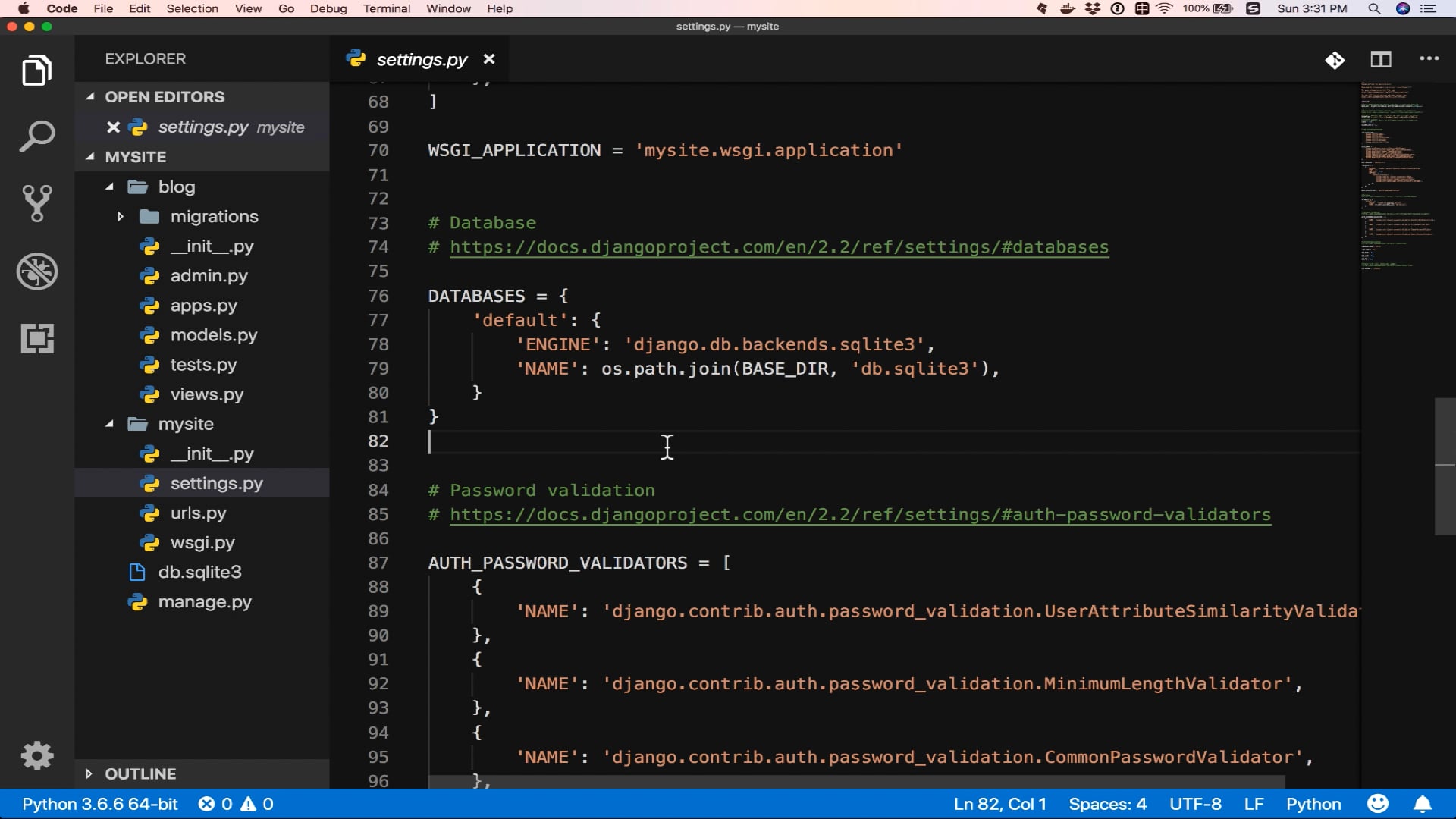Open the Source Control view
Viewport: 1456px width, 819px height.
pyautogui.click(x=36, y=203)
